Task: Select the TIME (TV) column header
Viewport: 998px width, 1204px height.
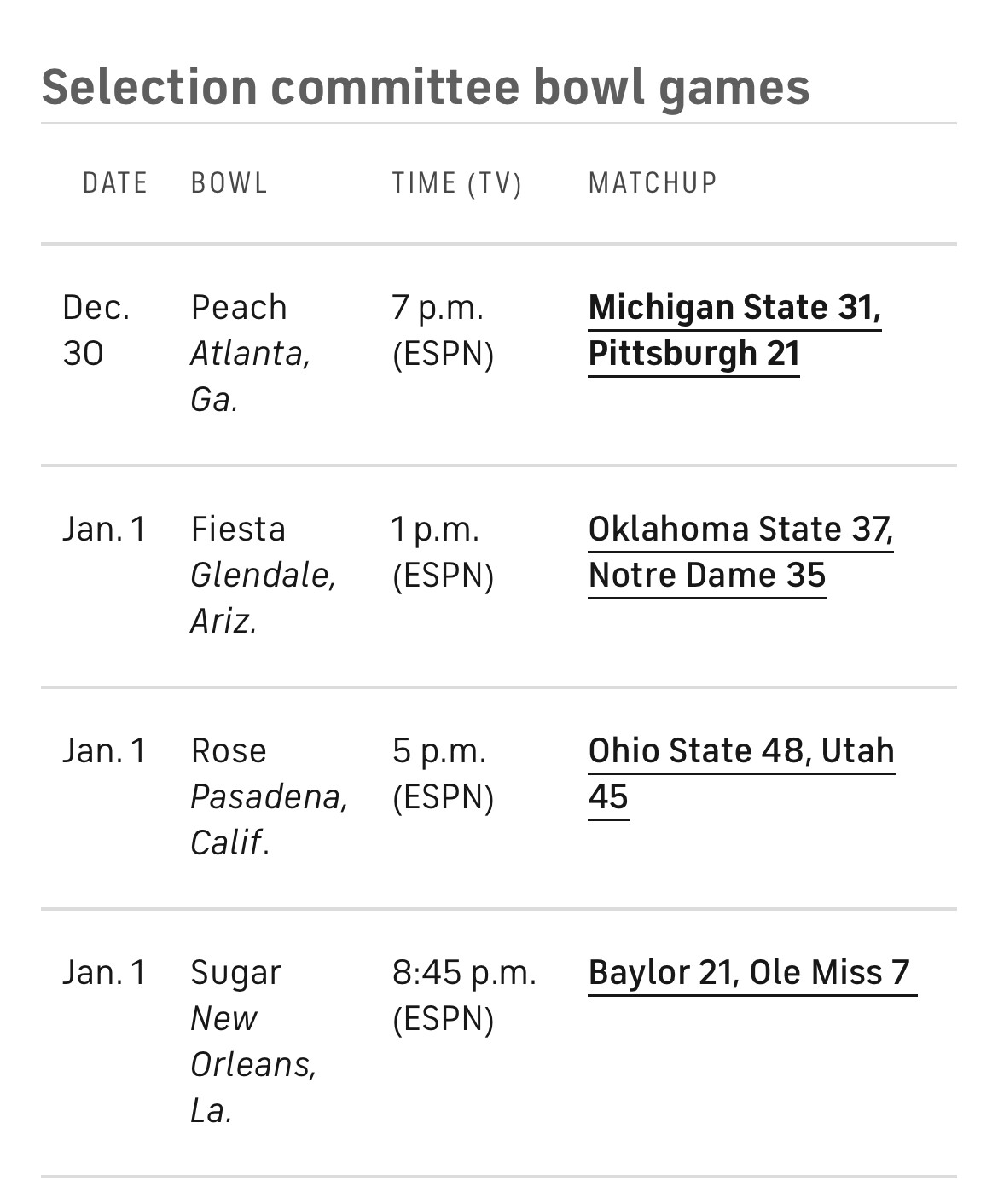Action: 457,183
